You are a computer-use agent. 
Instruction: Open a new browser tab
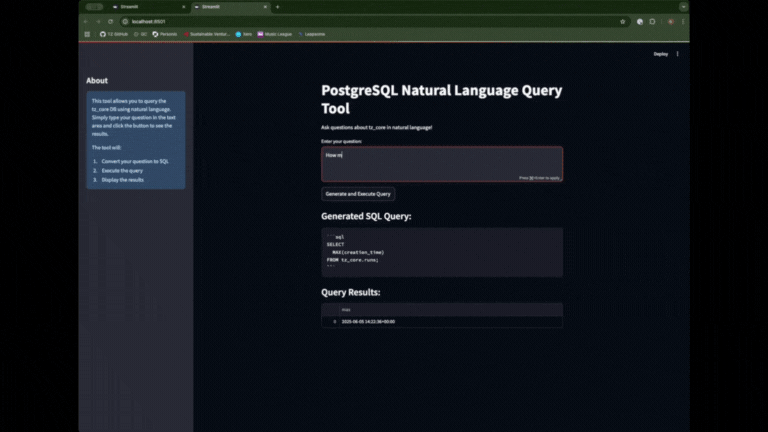coord(277,7)
